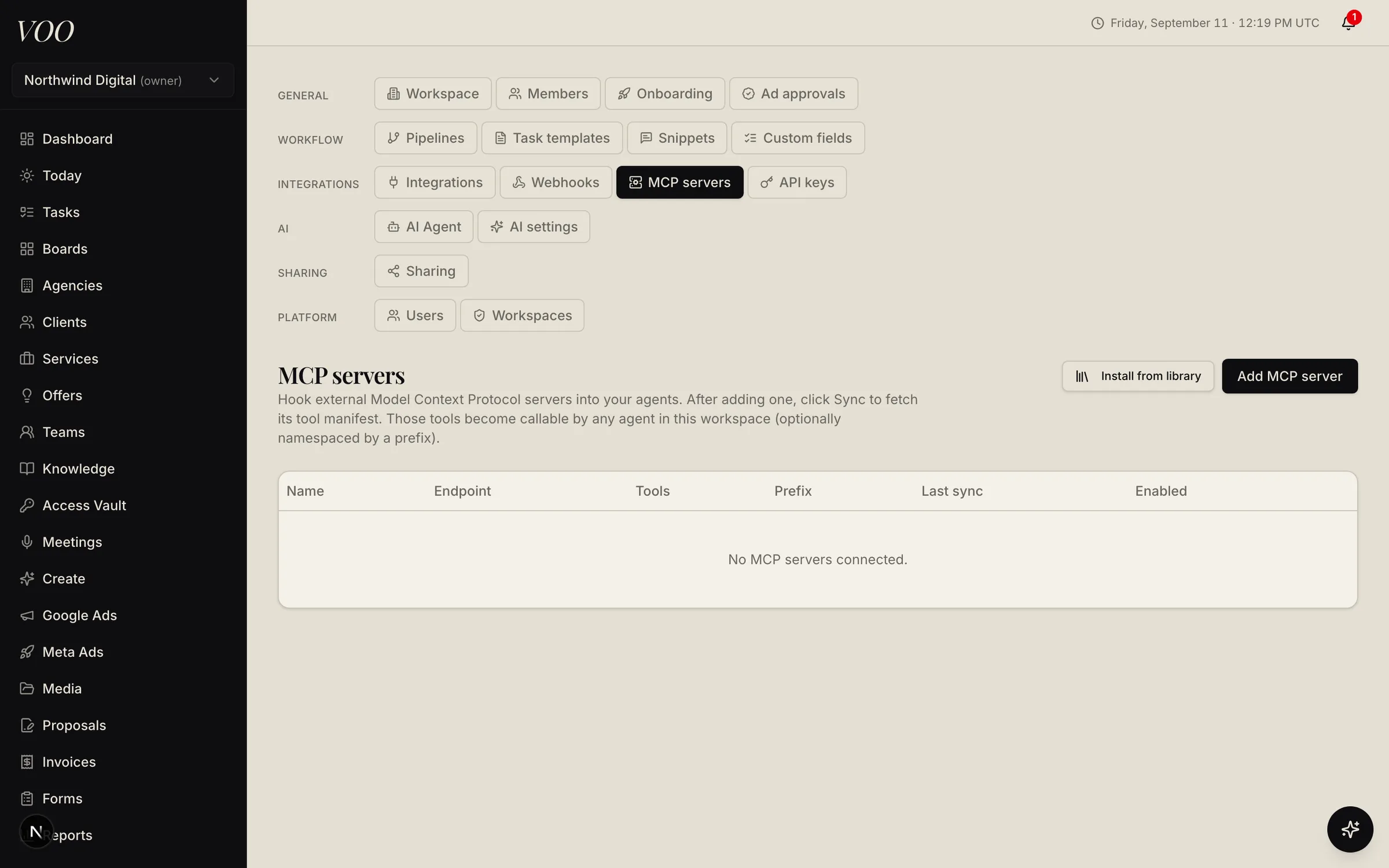This screenshot has width=1389, height=868.
Task: Click the Tools column header
Action: [x=652, y=491]
